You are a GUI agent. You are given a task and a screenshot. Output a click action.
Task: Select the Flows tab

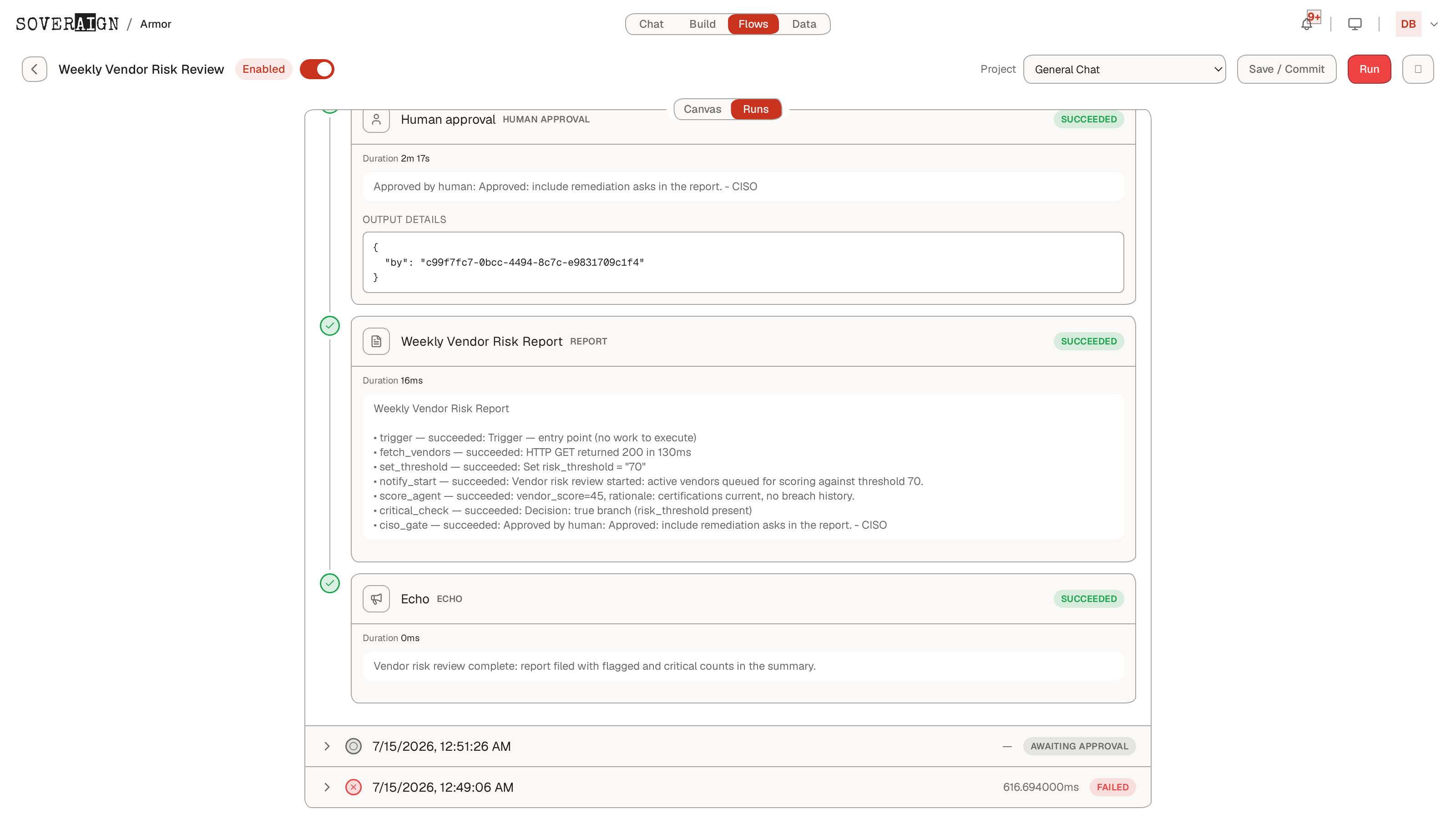point(753,24)
